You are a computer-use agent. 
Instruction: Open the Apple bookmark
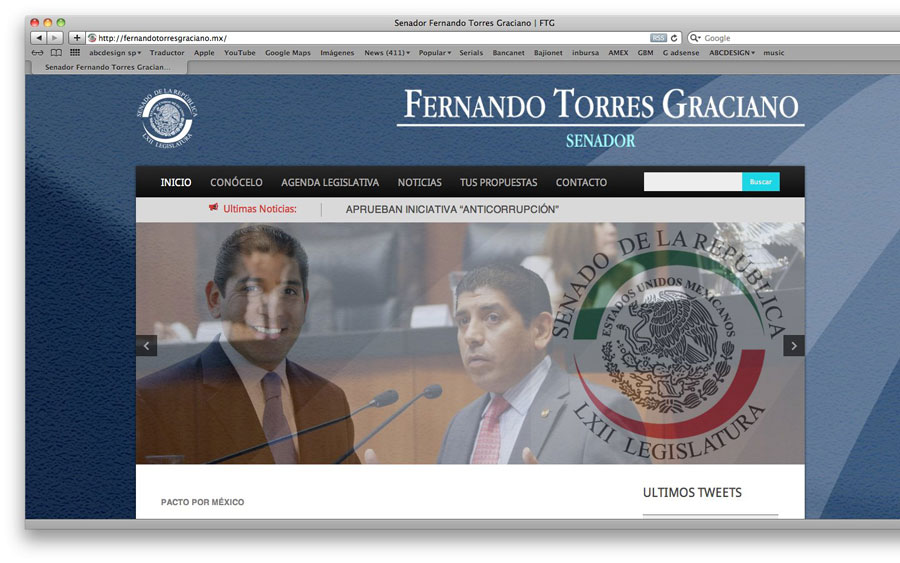pyautogui.click(x=204, y=53)
